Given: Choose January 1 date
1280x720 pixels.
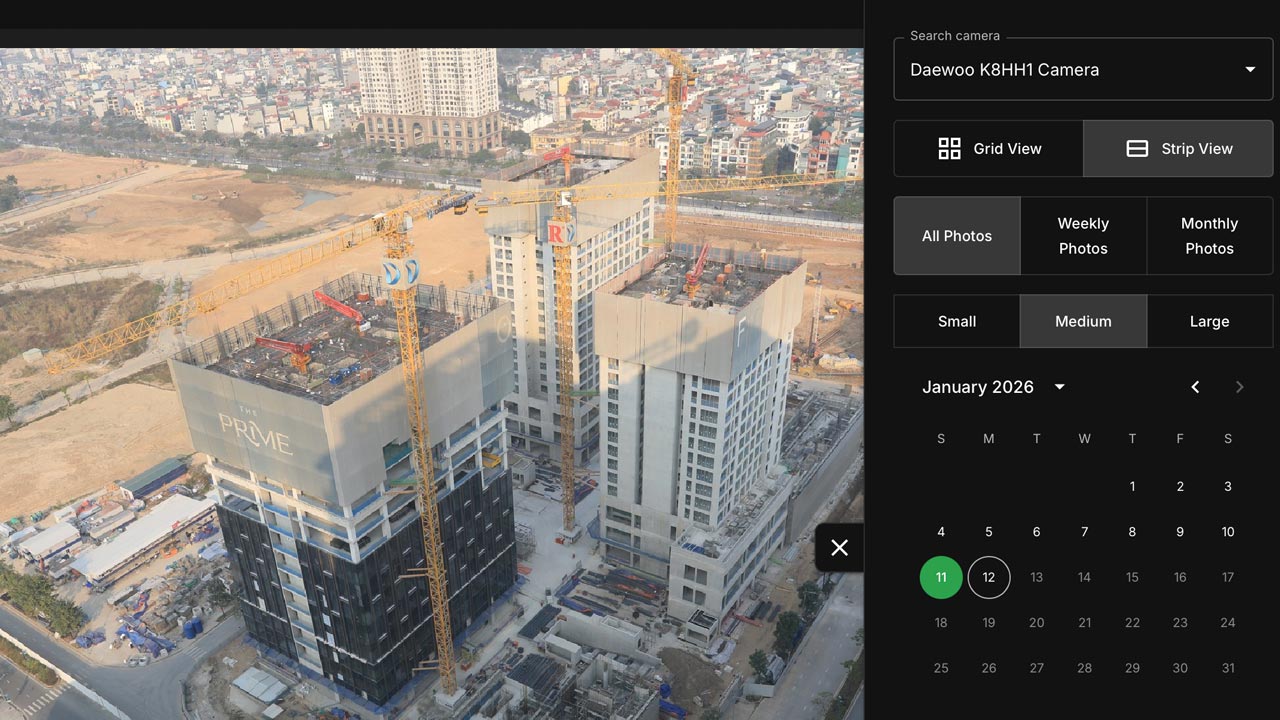Looking at the screenshot, I should 1132,486.
